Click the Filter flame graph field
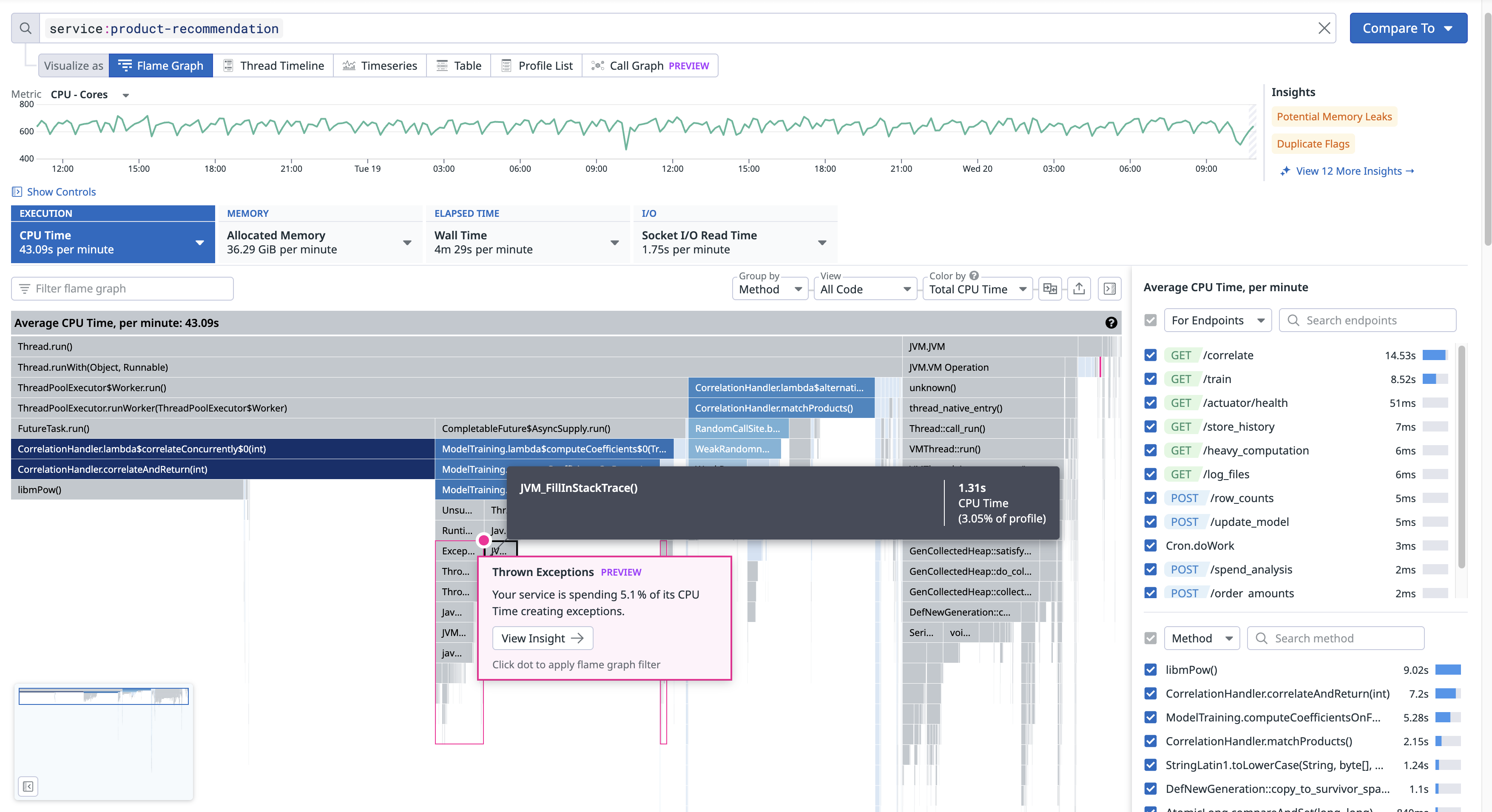Viewport: 1492px width, 812px height. point(122,288)
